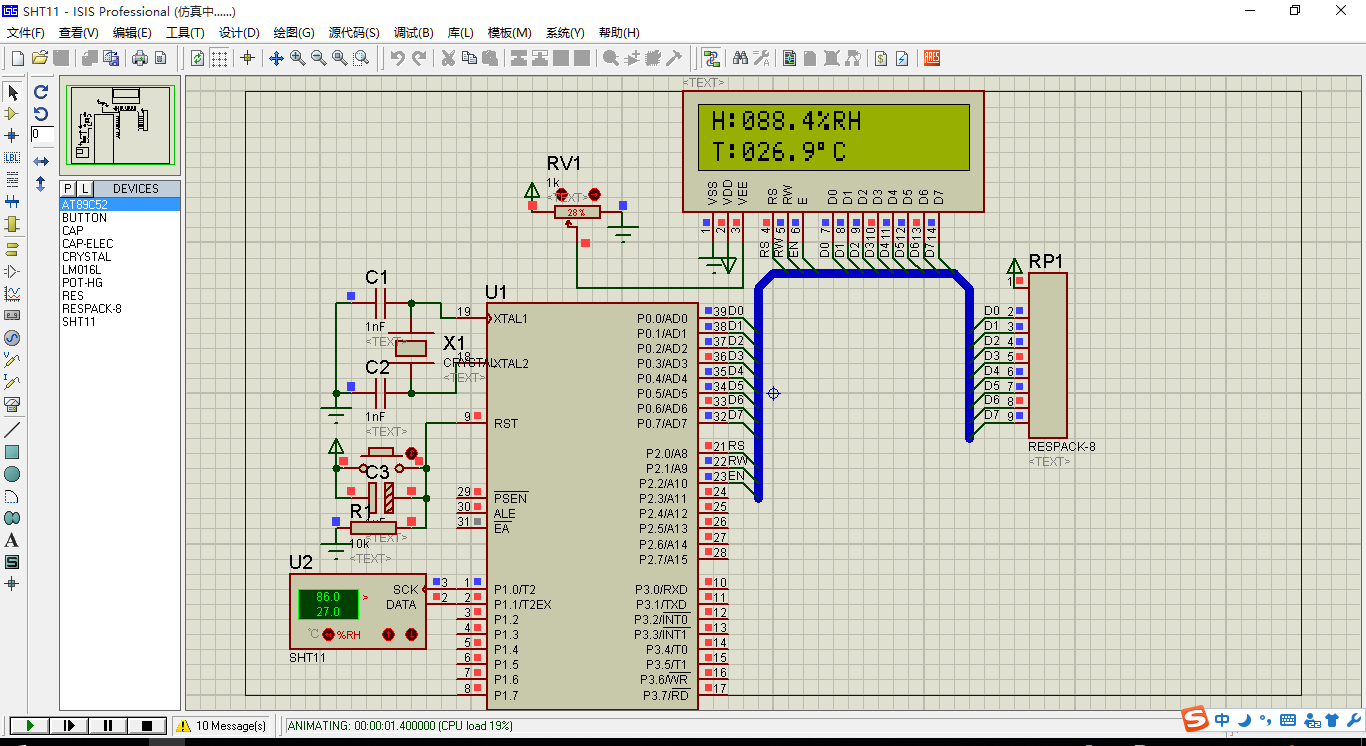Open the Bill of Materials icon
Viewport: 1366px width, 746px height.
coord(881,58)
